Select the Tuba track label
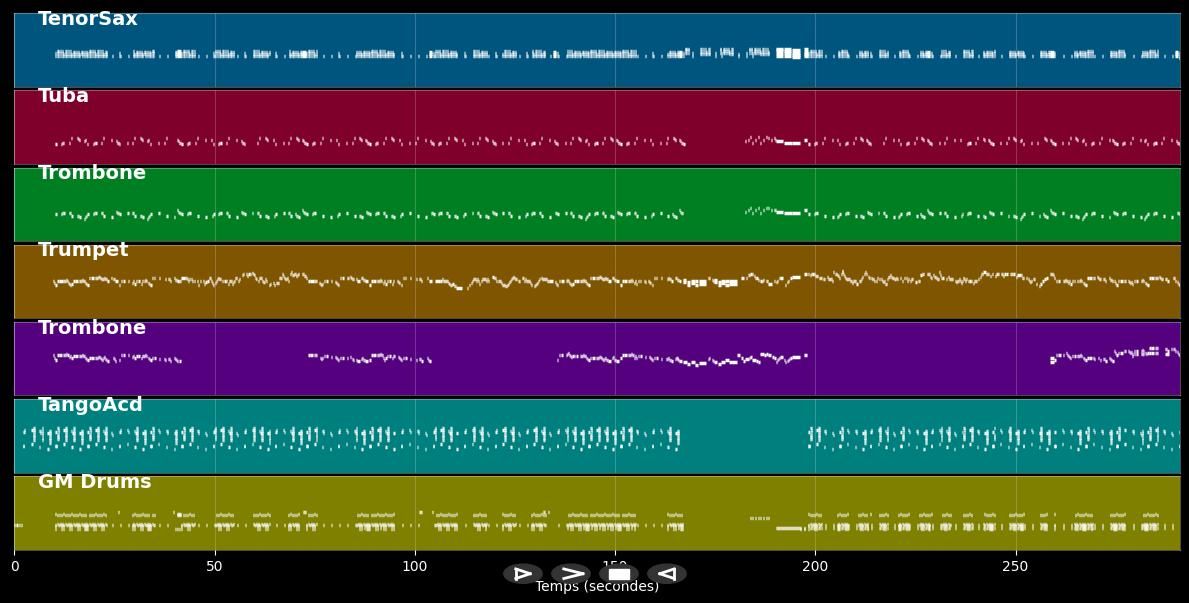This screenshot has width=1189, height=603. [63, 96]
